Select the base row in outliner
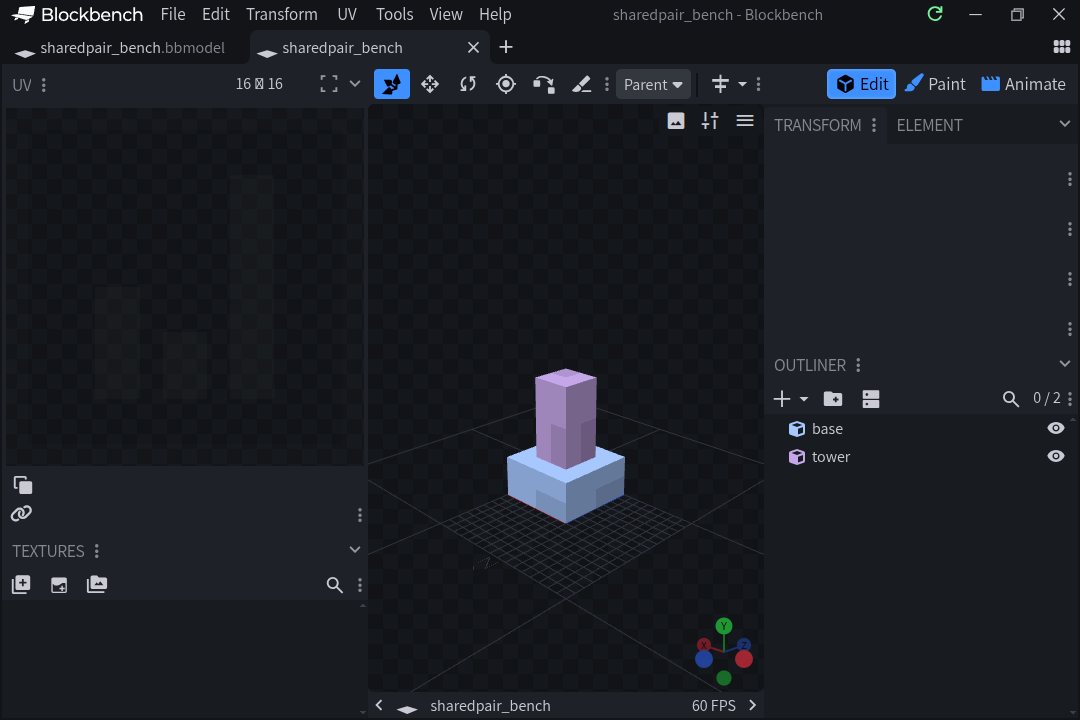Image resolution: width=1080 pixels, height=720 pixels. click(x=920, y=429)
